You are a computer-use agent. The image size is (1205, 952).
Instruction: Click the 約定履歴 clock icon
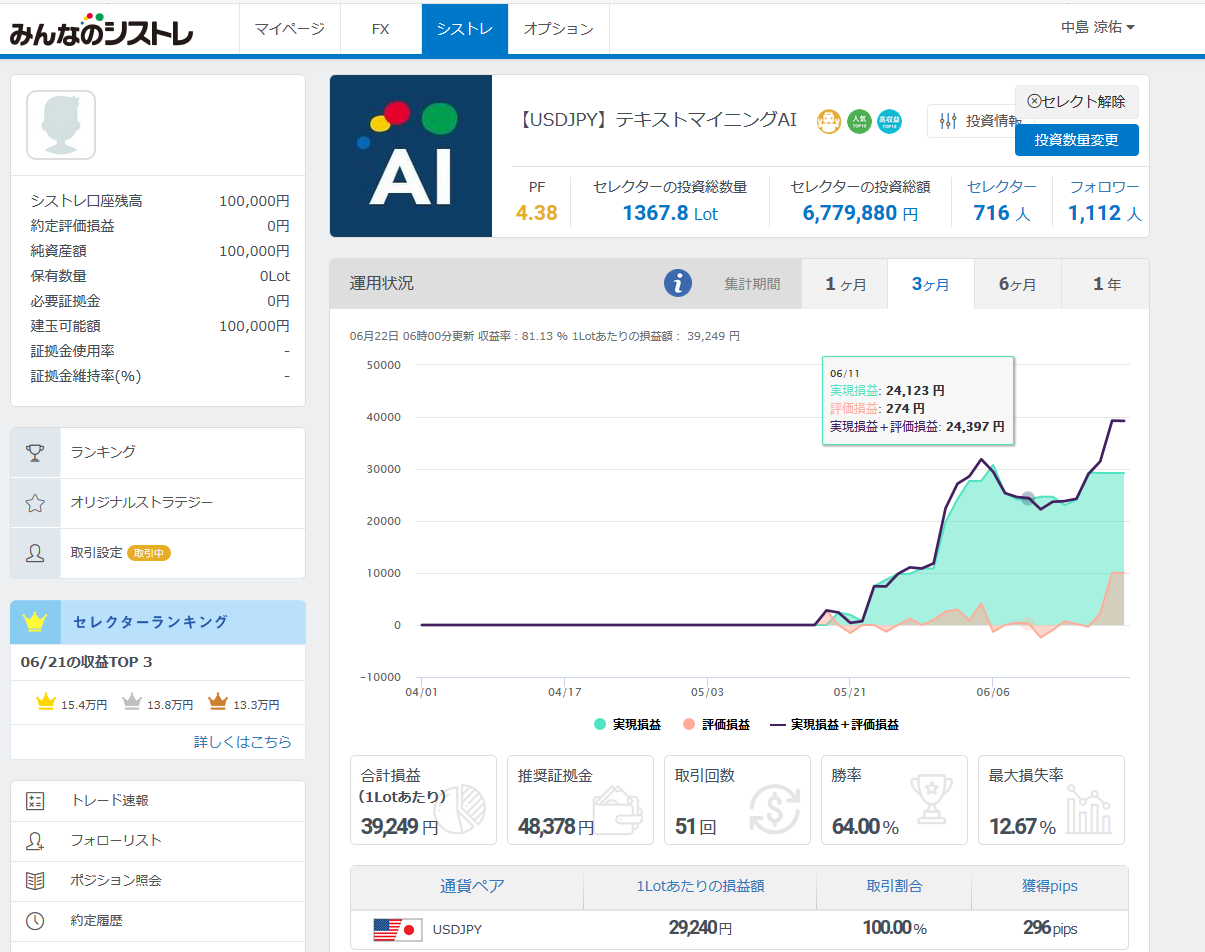pyautogui.click(x=35, y=921)
